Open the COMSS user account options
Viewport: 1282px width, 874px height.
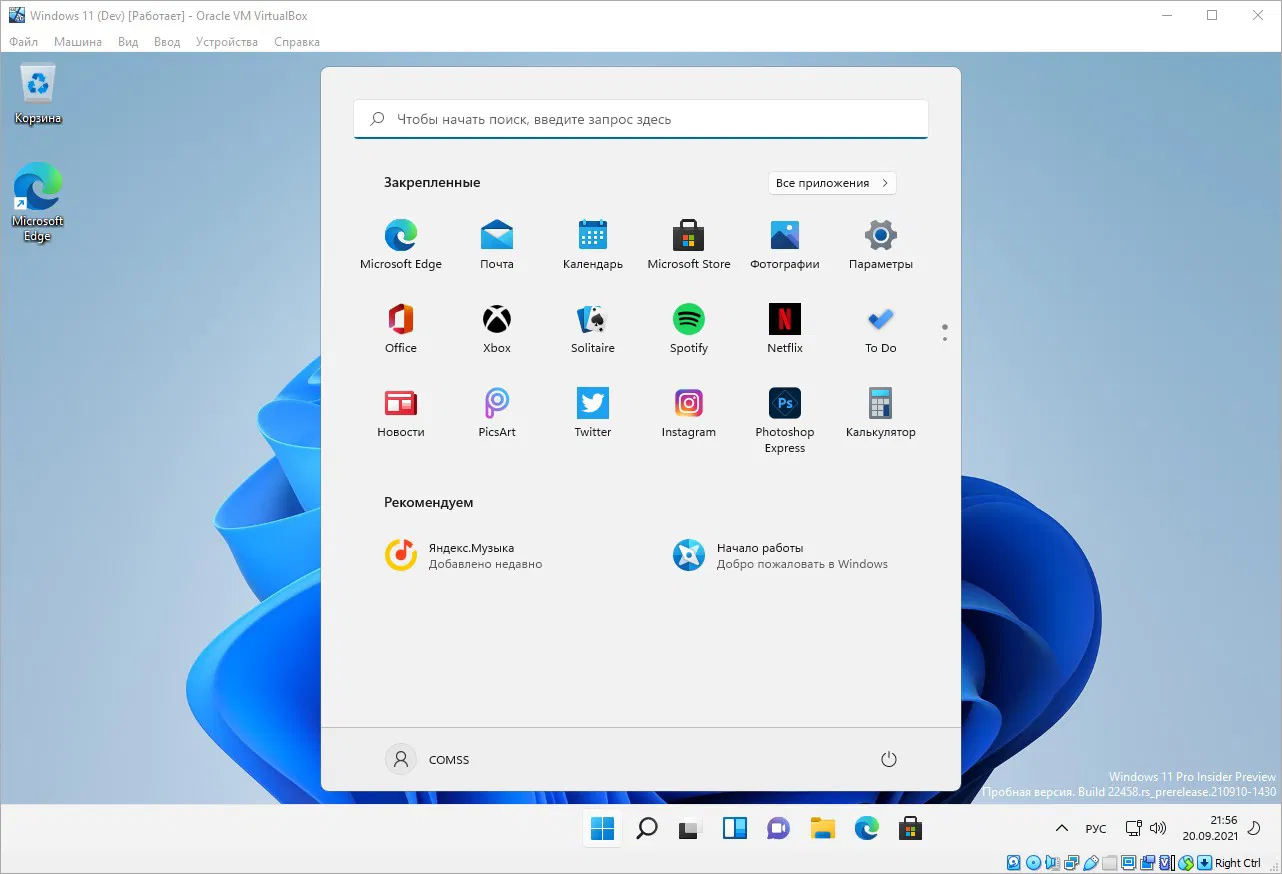click(x=428, y=759)
